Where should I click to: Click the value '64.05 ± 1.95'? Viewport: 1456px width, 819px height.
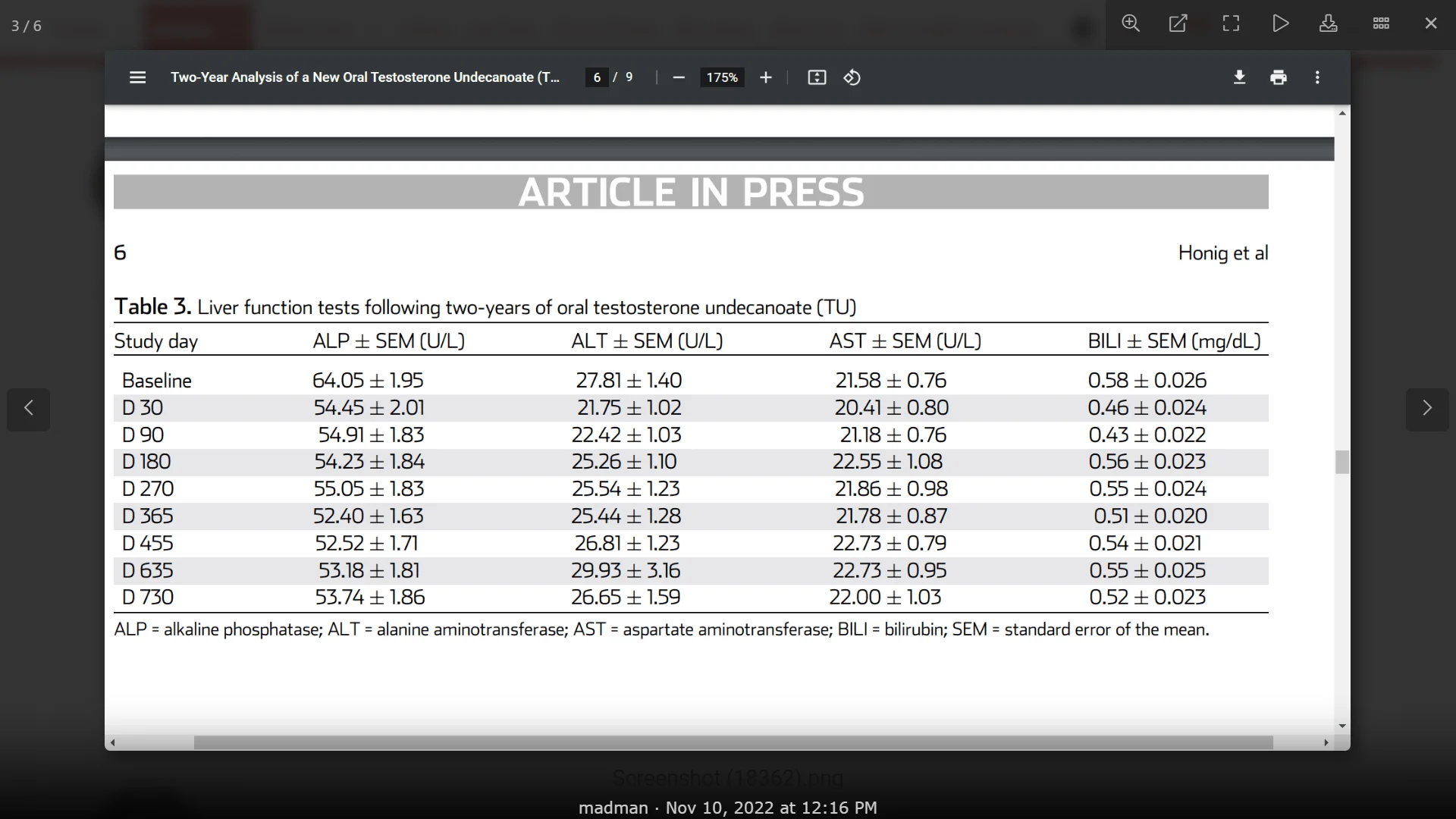click(x=369, y=381)
